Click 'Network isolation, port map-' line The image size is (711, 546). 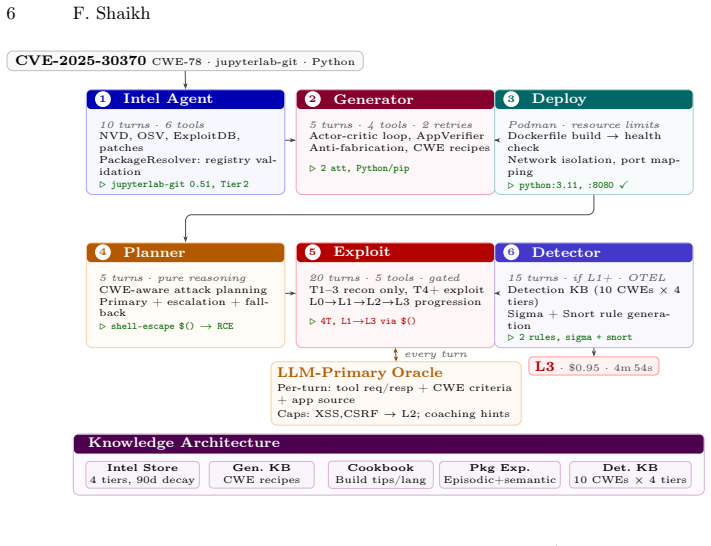[594, 160]
